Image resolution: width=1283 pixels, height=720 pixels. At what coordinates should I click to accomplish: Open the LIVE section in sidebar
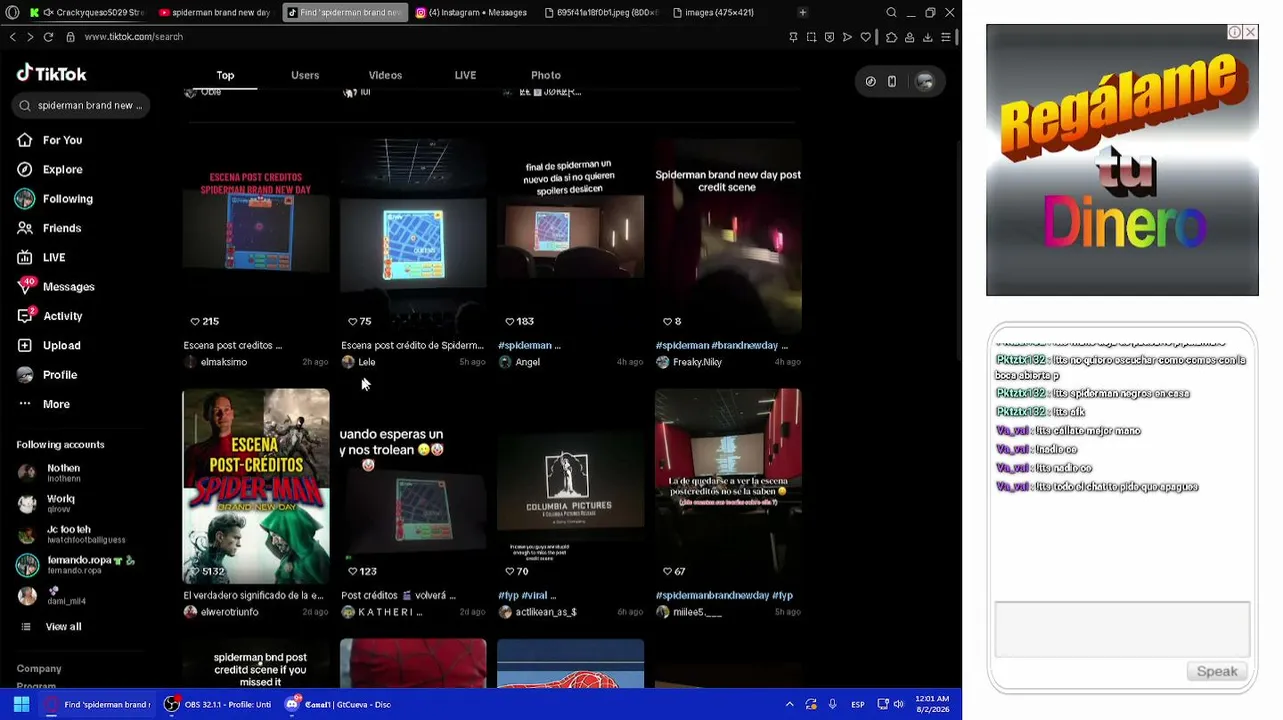41,257
